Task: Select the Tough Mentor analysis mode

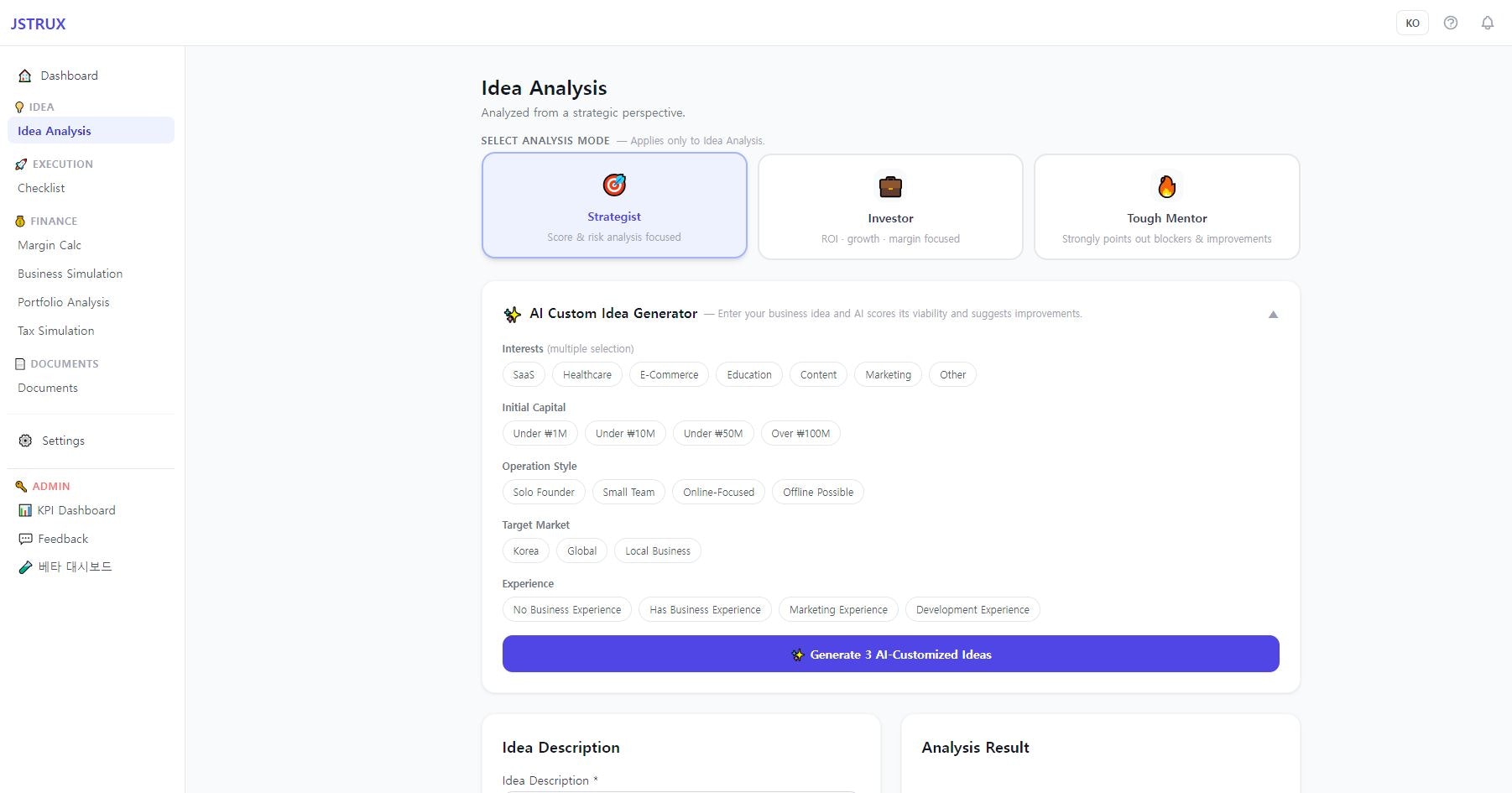Action: [1166, 206]
